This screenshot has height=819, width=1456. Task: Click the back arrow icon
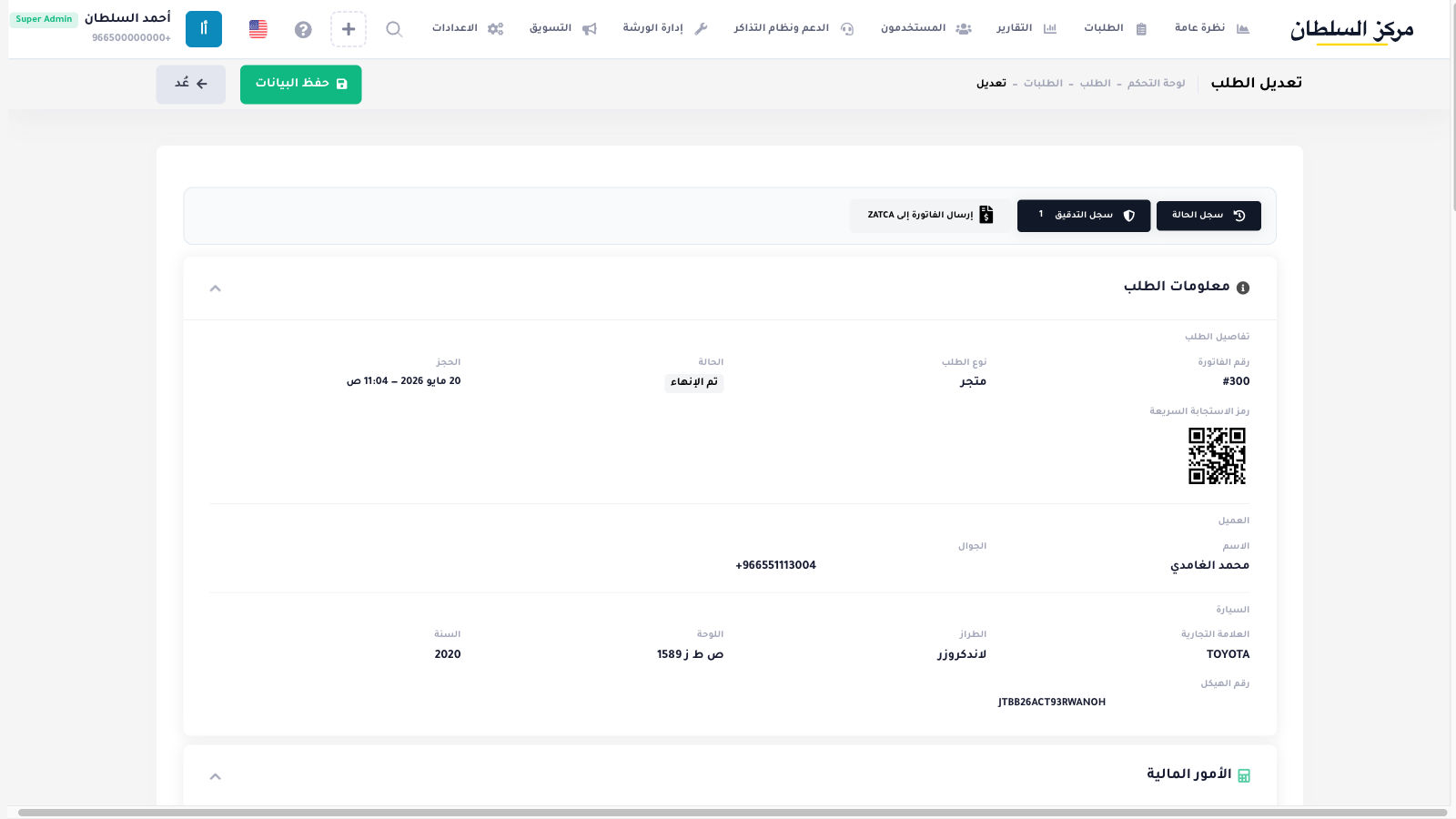(202, 84)
